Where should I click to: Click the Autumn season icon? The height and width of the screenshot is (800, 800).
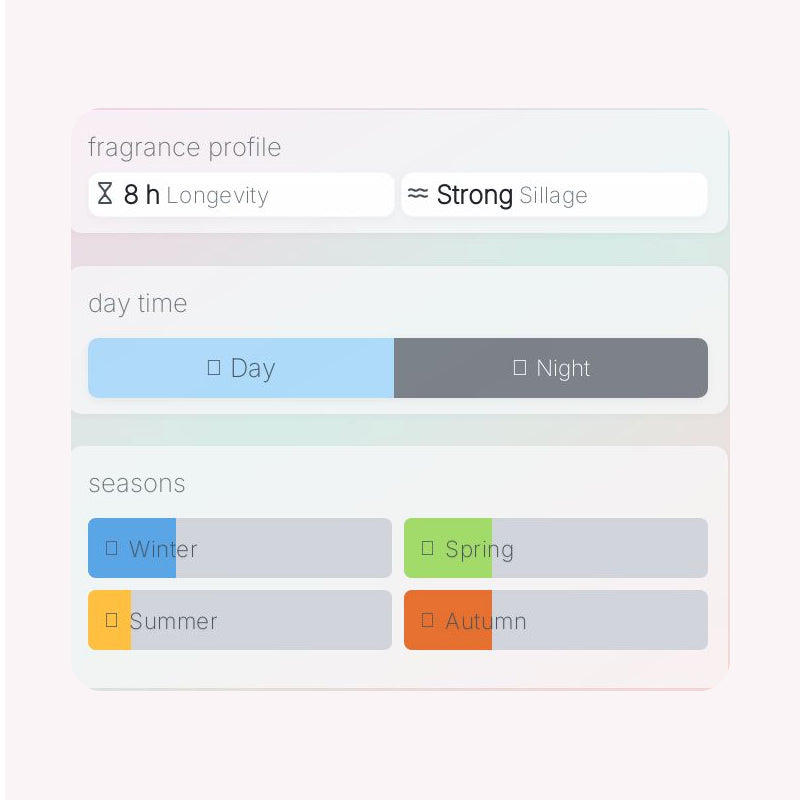pos(428,620)
